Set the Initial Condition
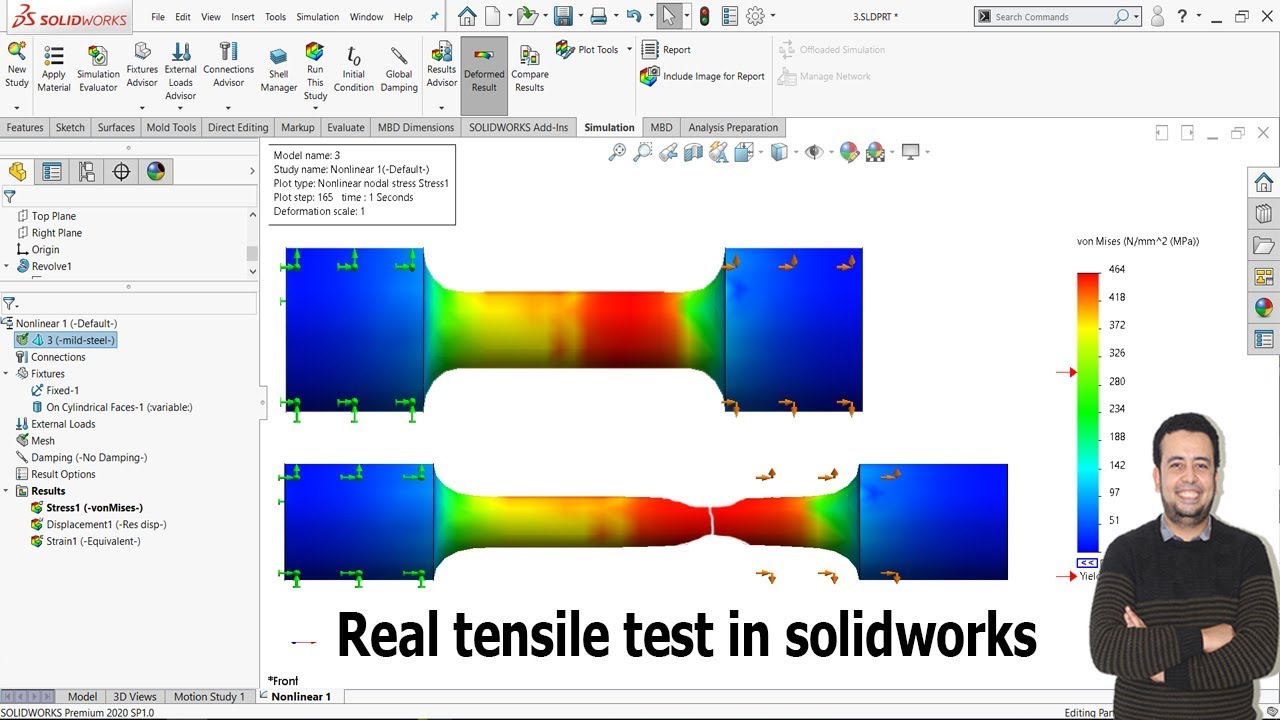The image size is (1280, 720). 354,70
